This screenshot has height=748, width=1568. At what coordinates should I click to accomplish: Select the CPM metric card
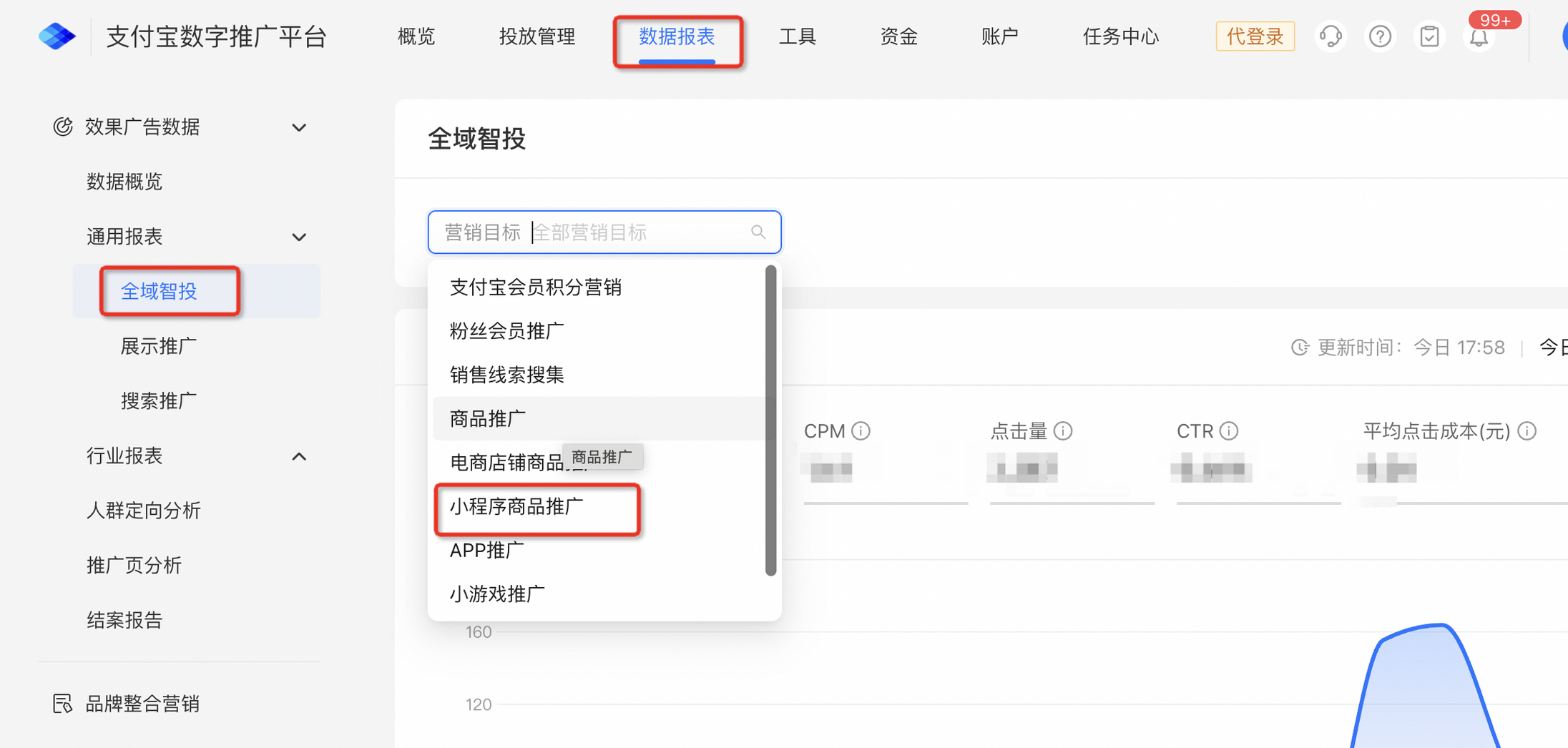point(886,461)
